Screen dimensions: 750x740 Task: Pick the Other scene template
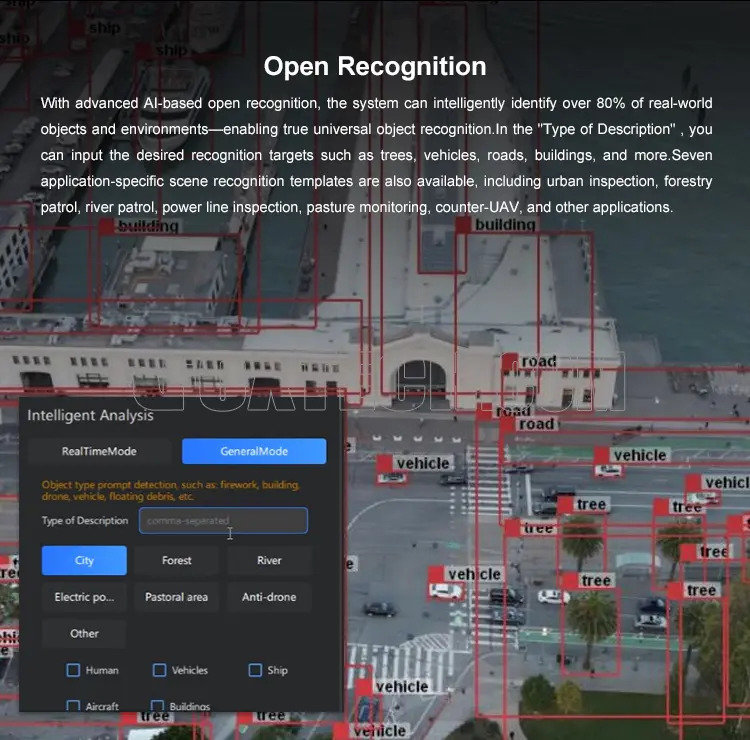[x=84, y=633]
